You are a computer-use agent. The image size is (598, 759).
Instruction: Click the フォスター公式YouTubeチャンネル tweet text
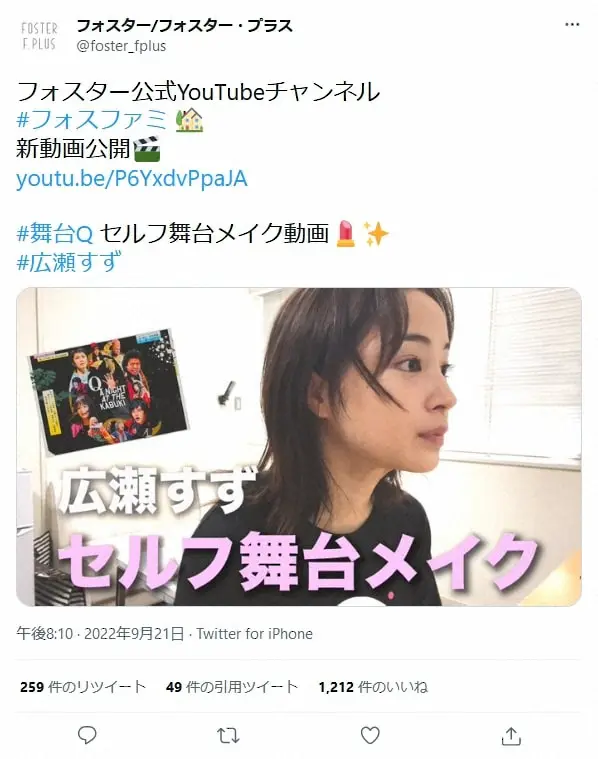[199, 91]
